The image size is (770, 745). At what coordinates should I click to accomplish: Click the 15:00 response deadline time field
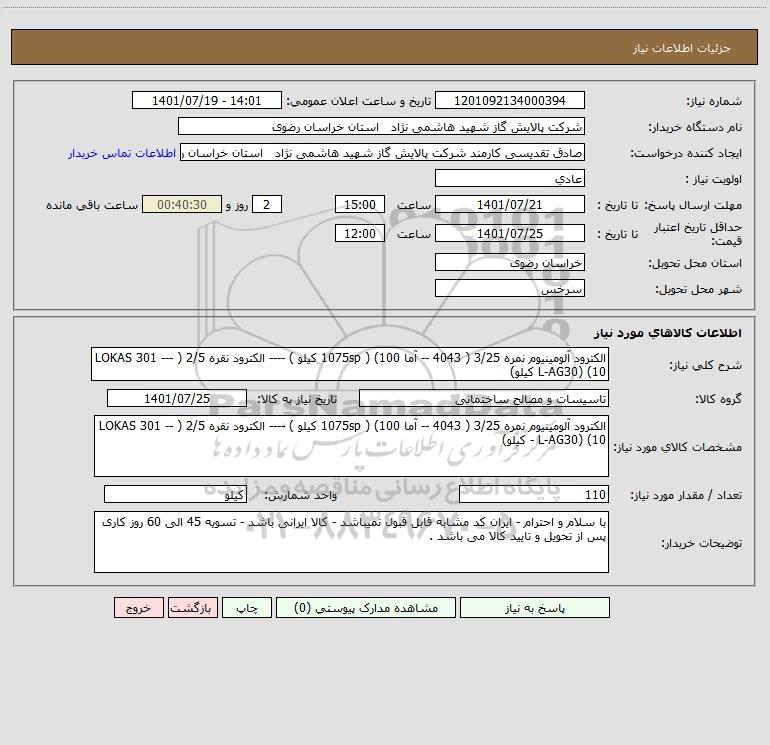pyautogui.click(x=358, y=205)
